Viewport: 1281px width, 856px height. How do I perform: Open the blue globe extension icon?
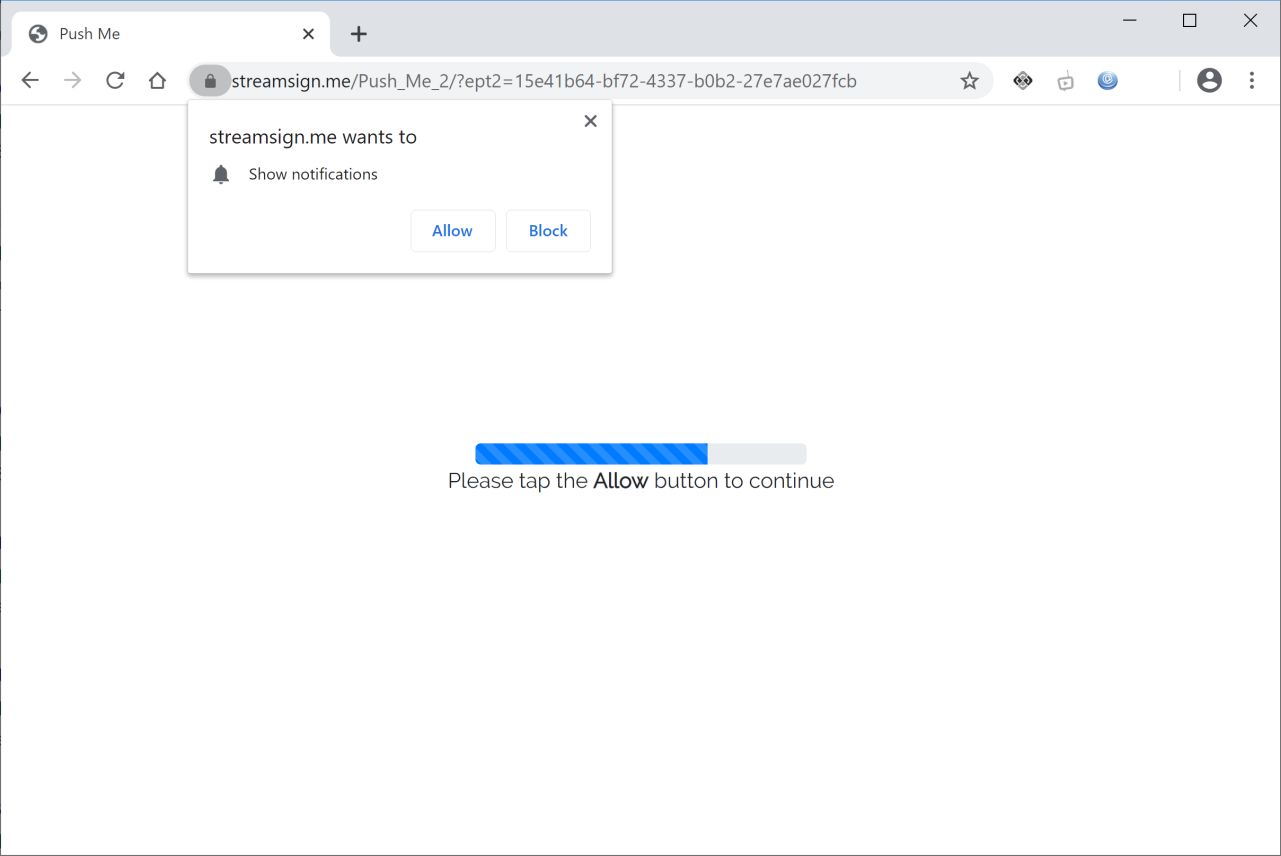coord(1108,81)
